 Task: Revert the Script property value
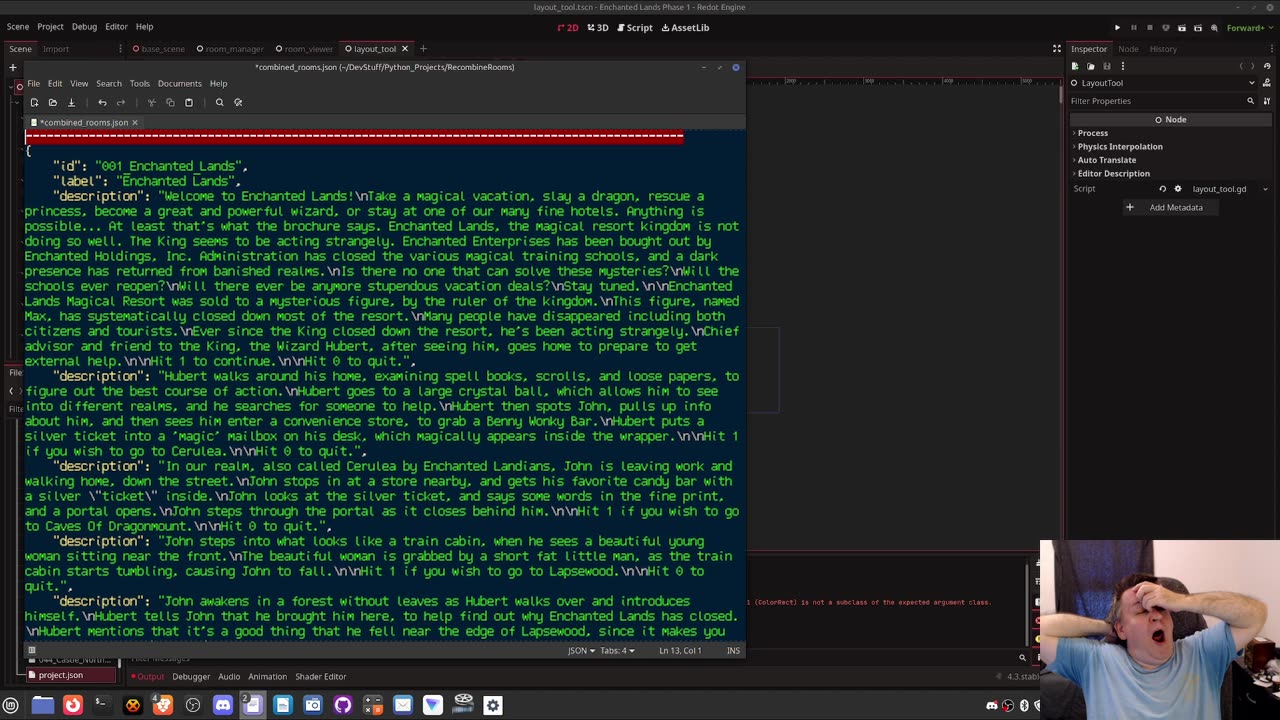[1162, 189]
